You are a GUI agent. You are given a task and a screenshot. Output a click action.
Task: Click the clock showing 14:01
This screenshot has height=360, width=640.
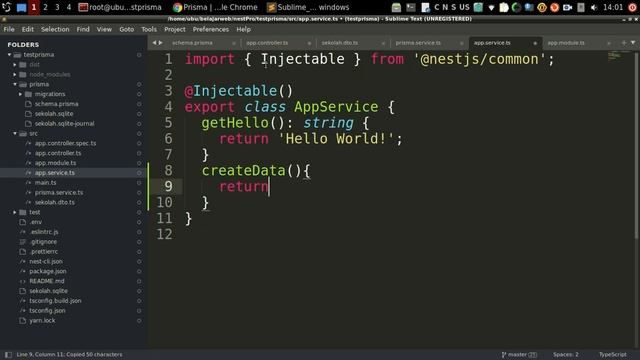pos(613,7)
